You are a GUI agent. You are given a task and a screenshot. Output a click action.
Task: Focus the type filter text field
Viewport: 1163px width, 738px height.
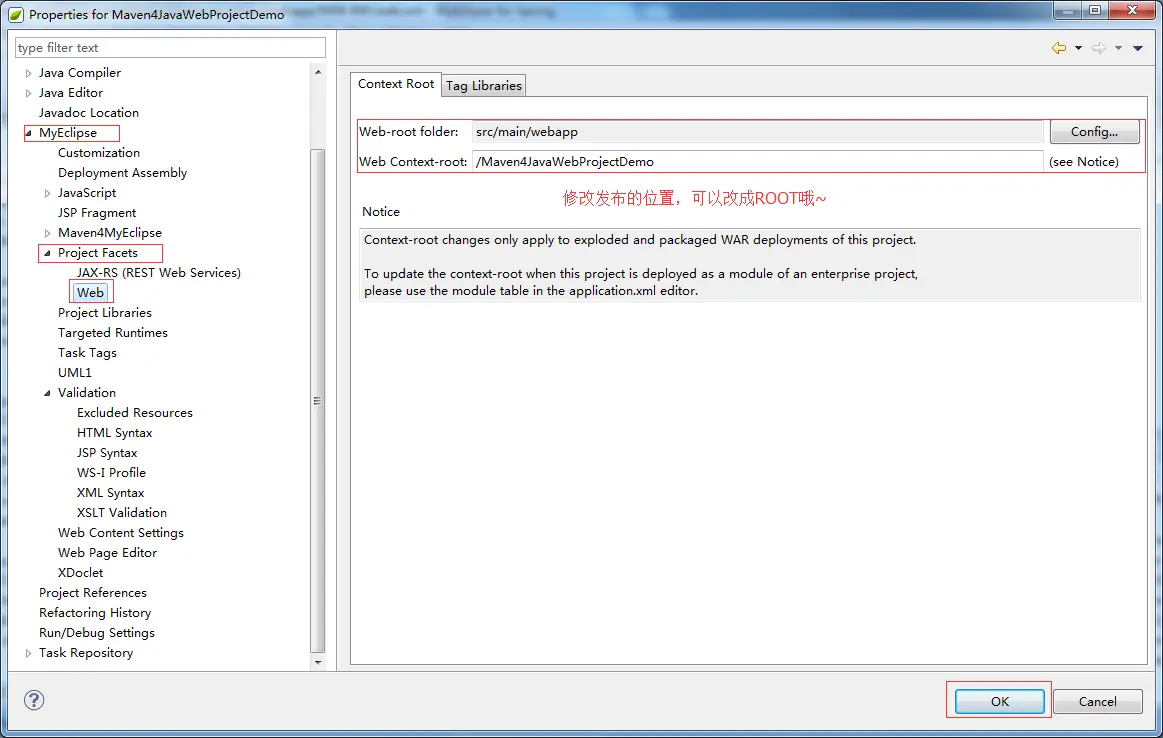click(170, 47)
